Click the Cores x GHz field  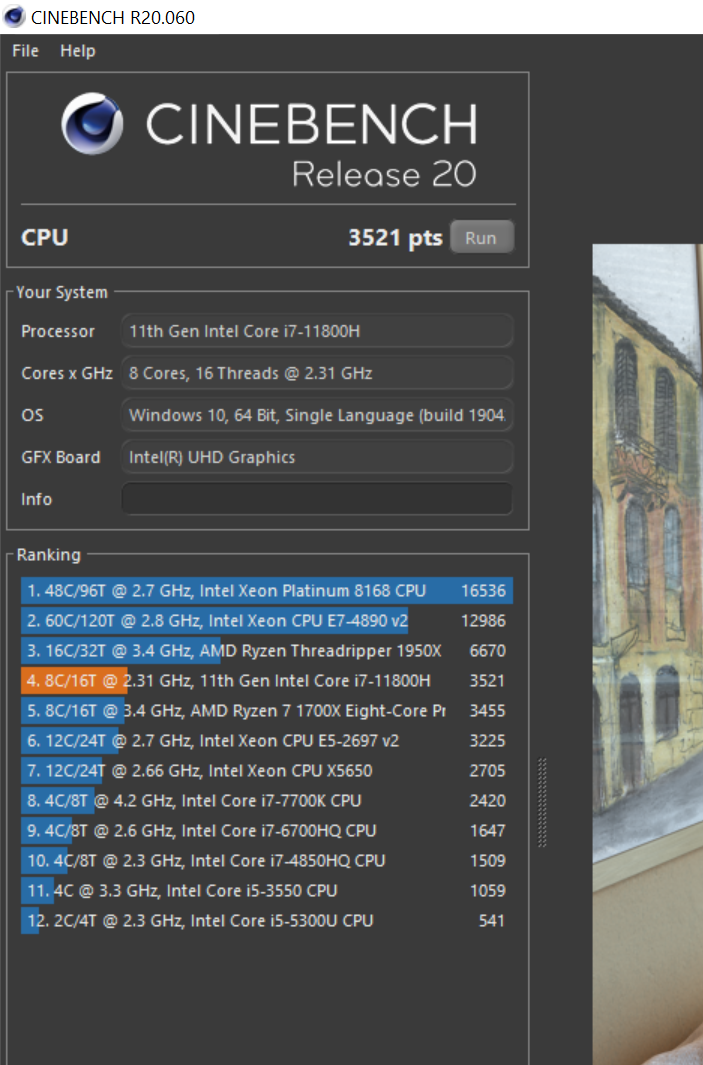pyautogui.click(x=317, y=373)
